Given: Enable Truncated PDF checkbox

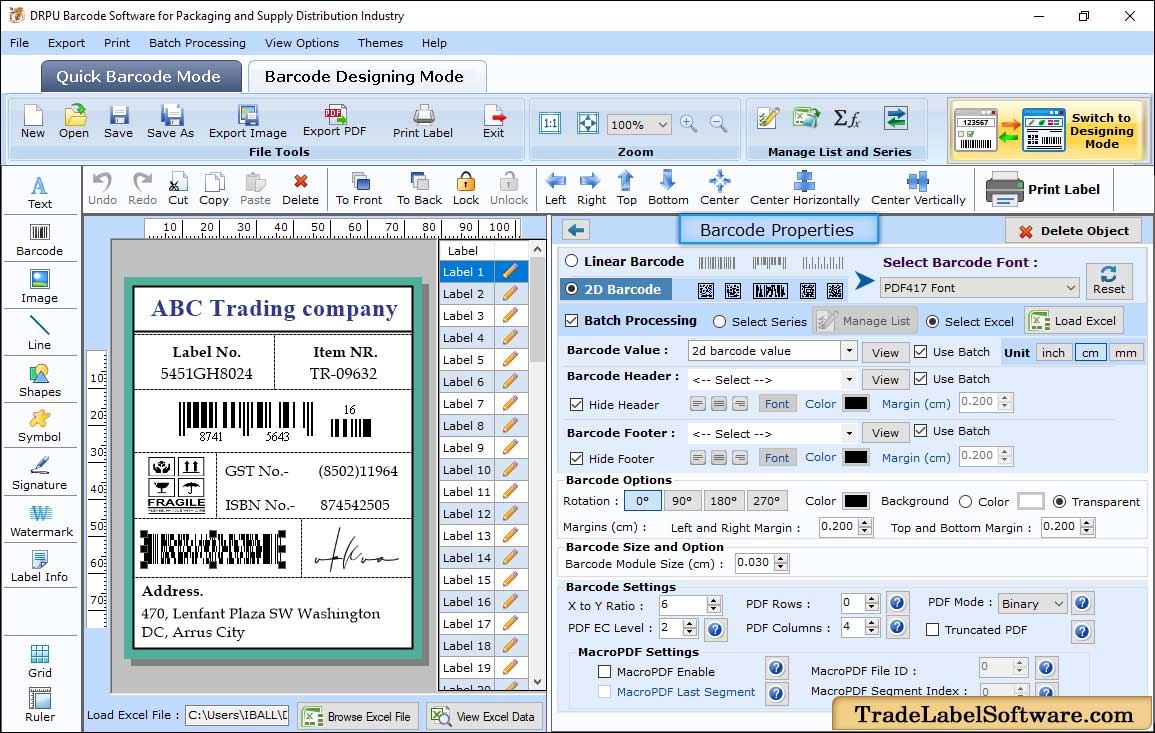Looking at the screenshot, I should coord(933,630).
